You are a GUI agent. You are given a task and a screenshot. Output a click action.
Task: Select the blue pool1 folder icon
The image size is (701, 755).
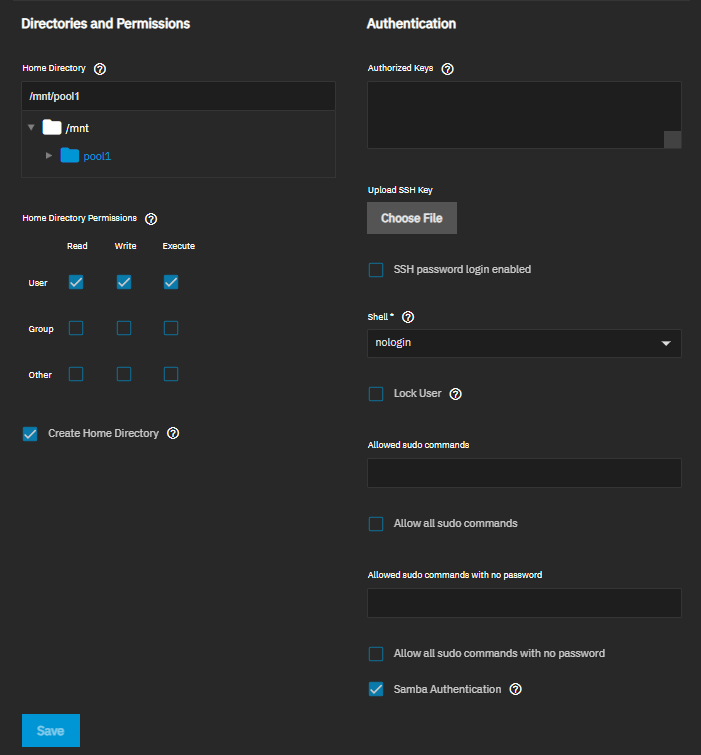pos(69,156)
